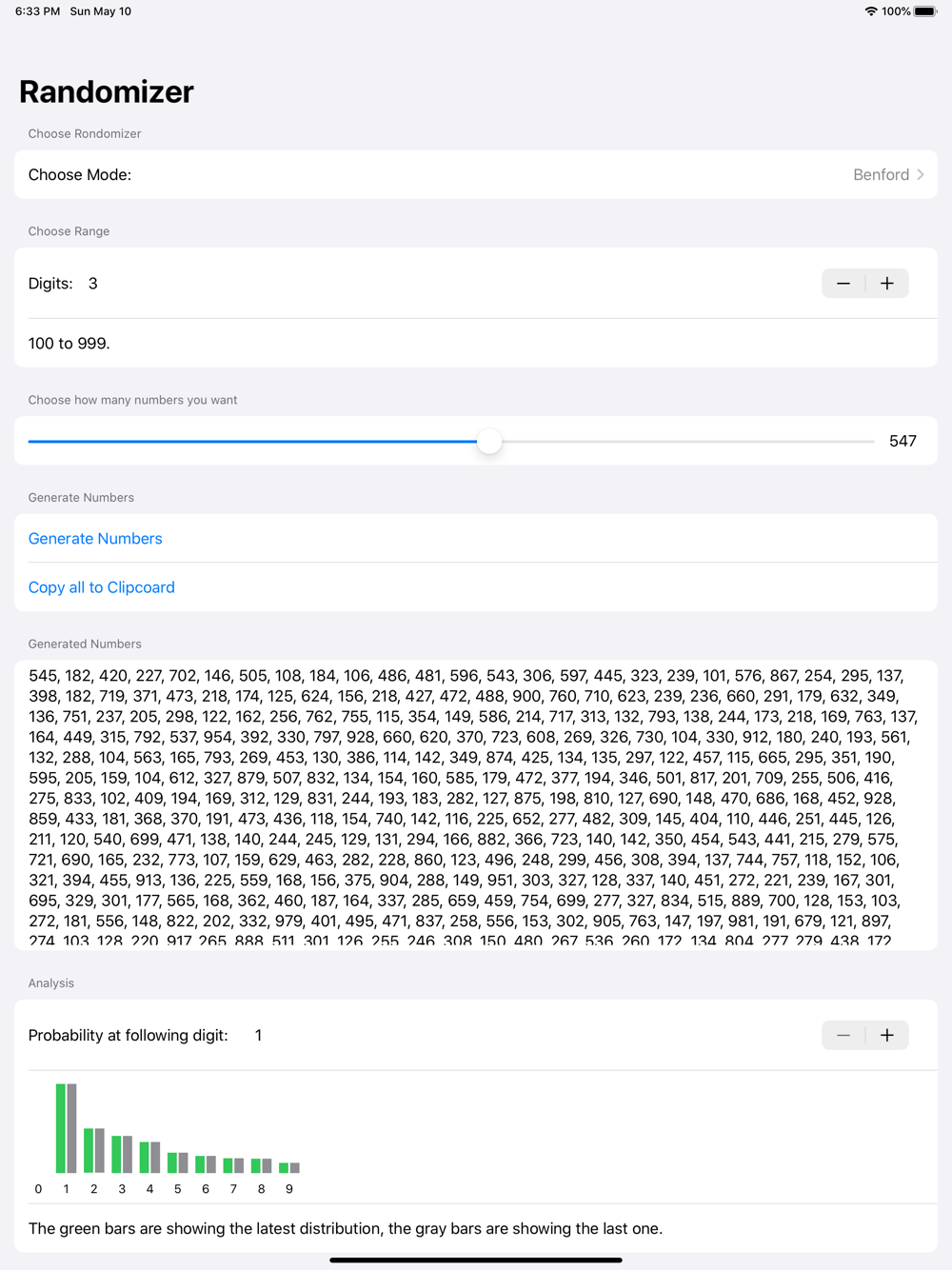Increase the Digits count with plus

pyautogui.click(x=887, y=284)
